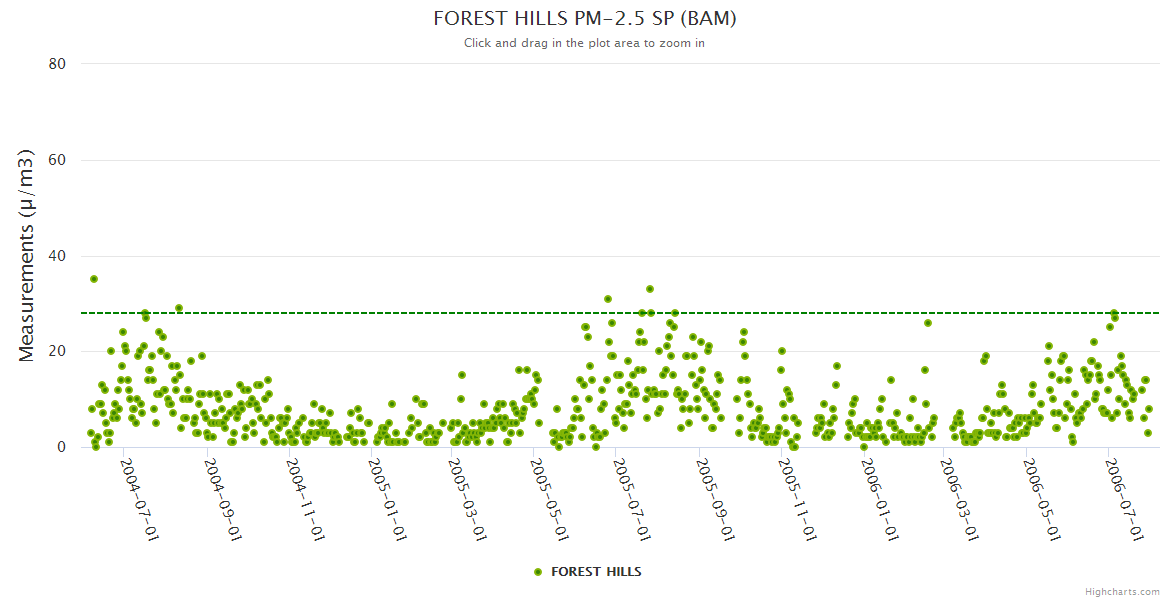Click the y-axis title Measurements (µ/m3)
This screenshot has height=600, width=1170.
click(x=27, y=255)
